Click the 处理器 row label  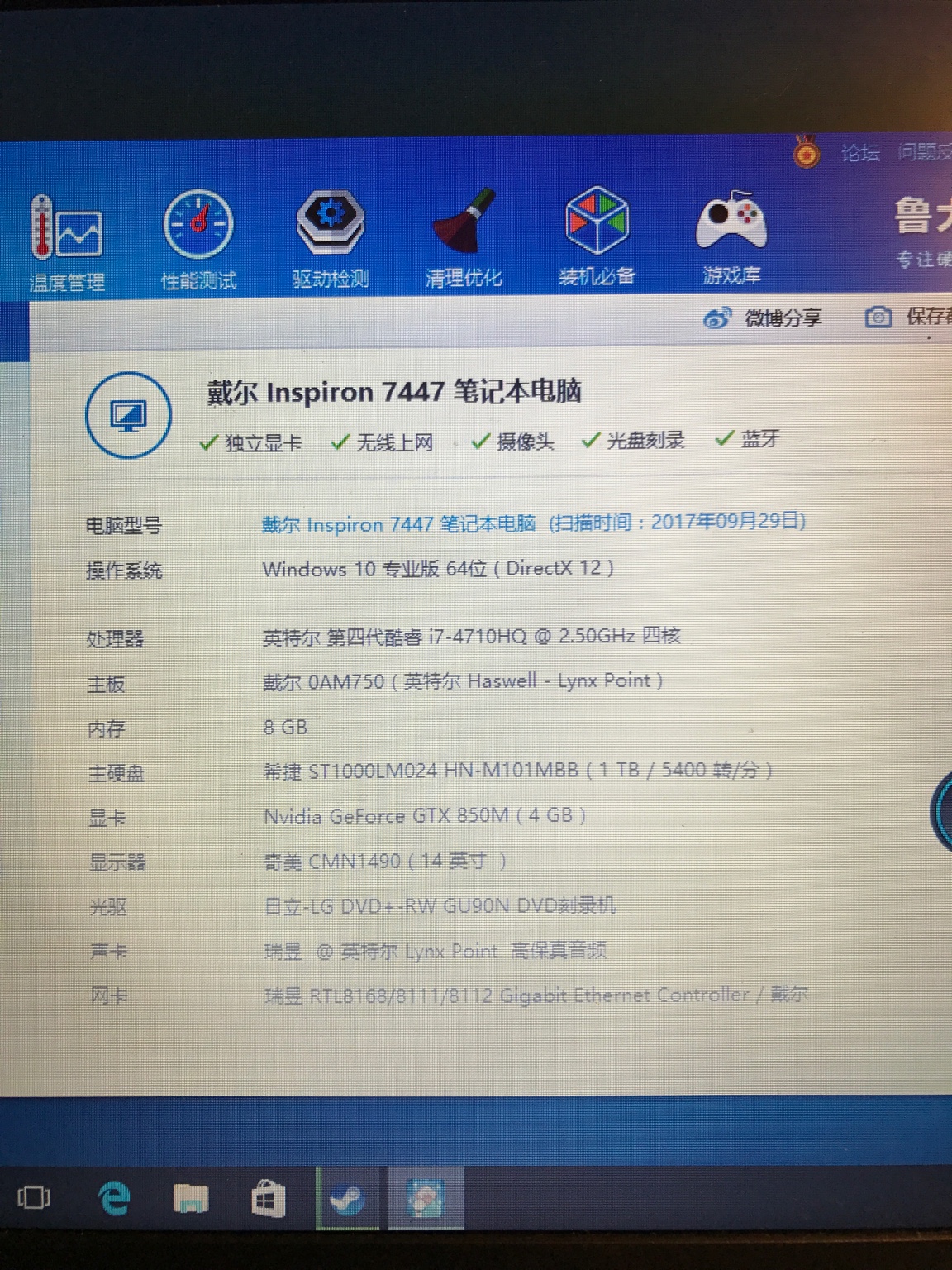tap(115, 639)
